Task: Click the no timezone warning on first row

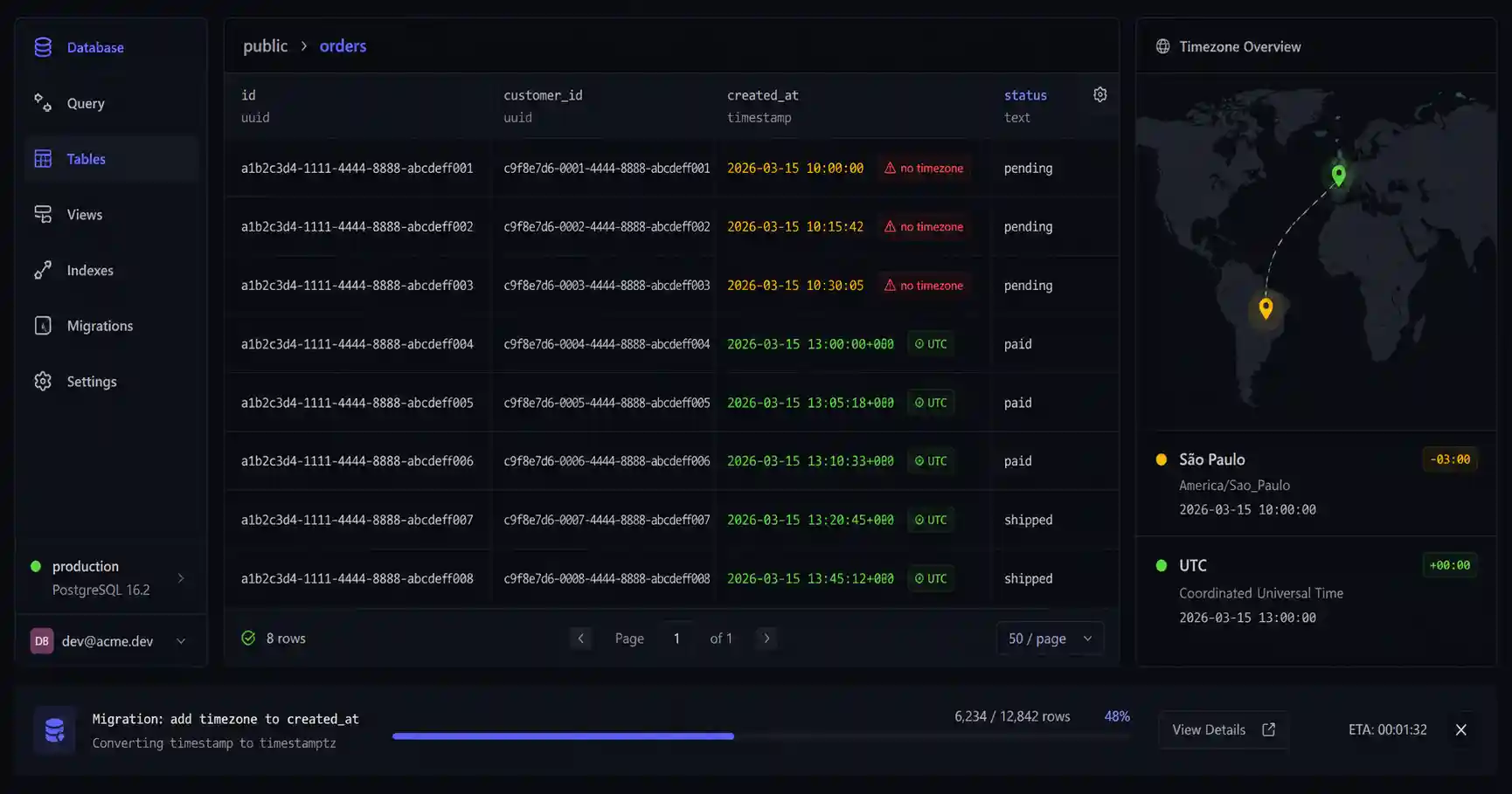Action: click(924, 168)
